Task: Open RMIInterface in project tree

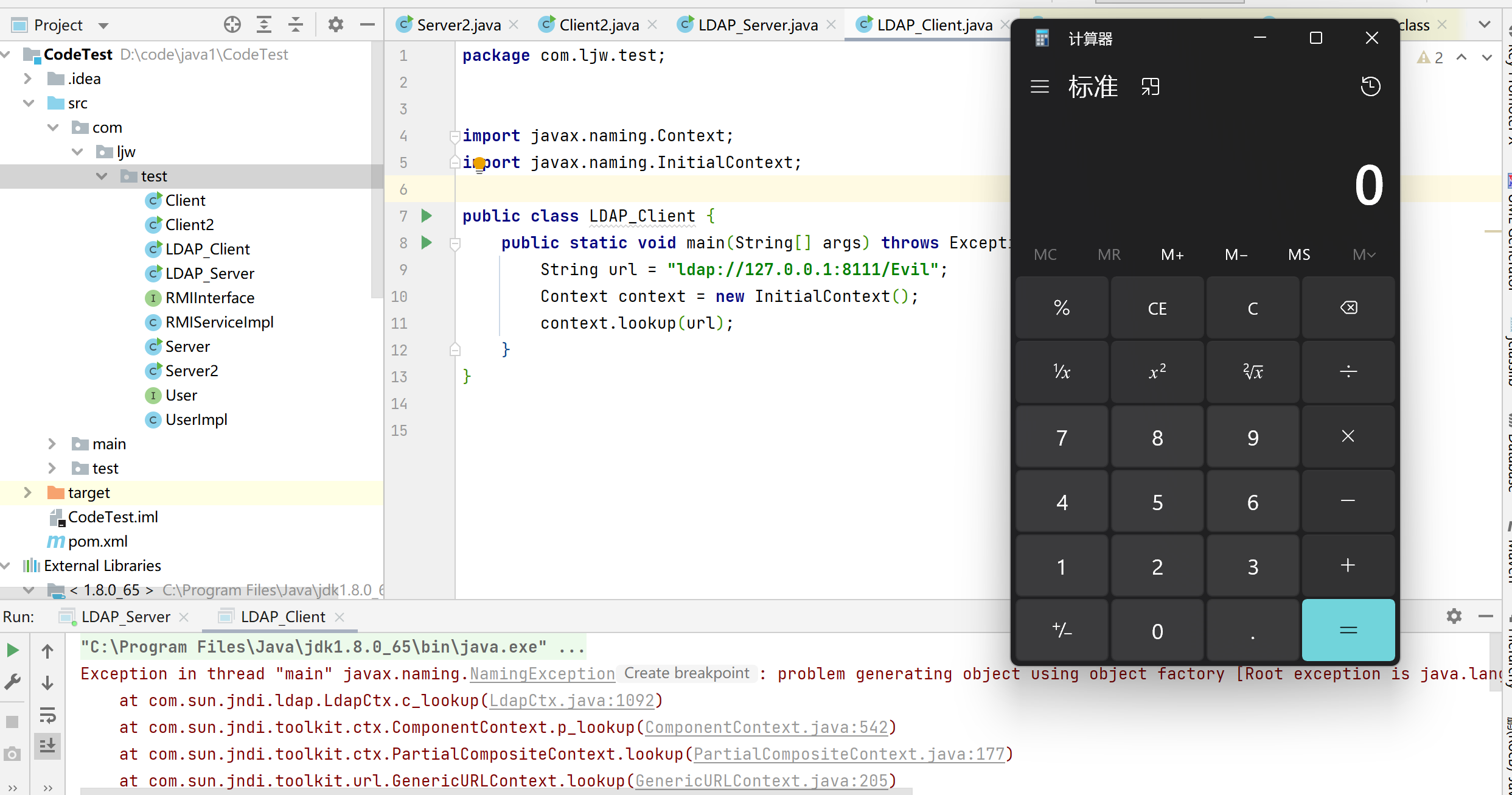Action: coord(210,298)
